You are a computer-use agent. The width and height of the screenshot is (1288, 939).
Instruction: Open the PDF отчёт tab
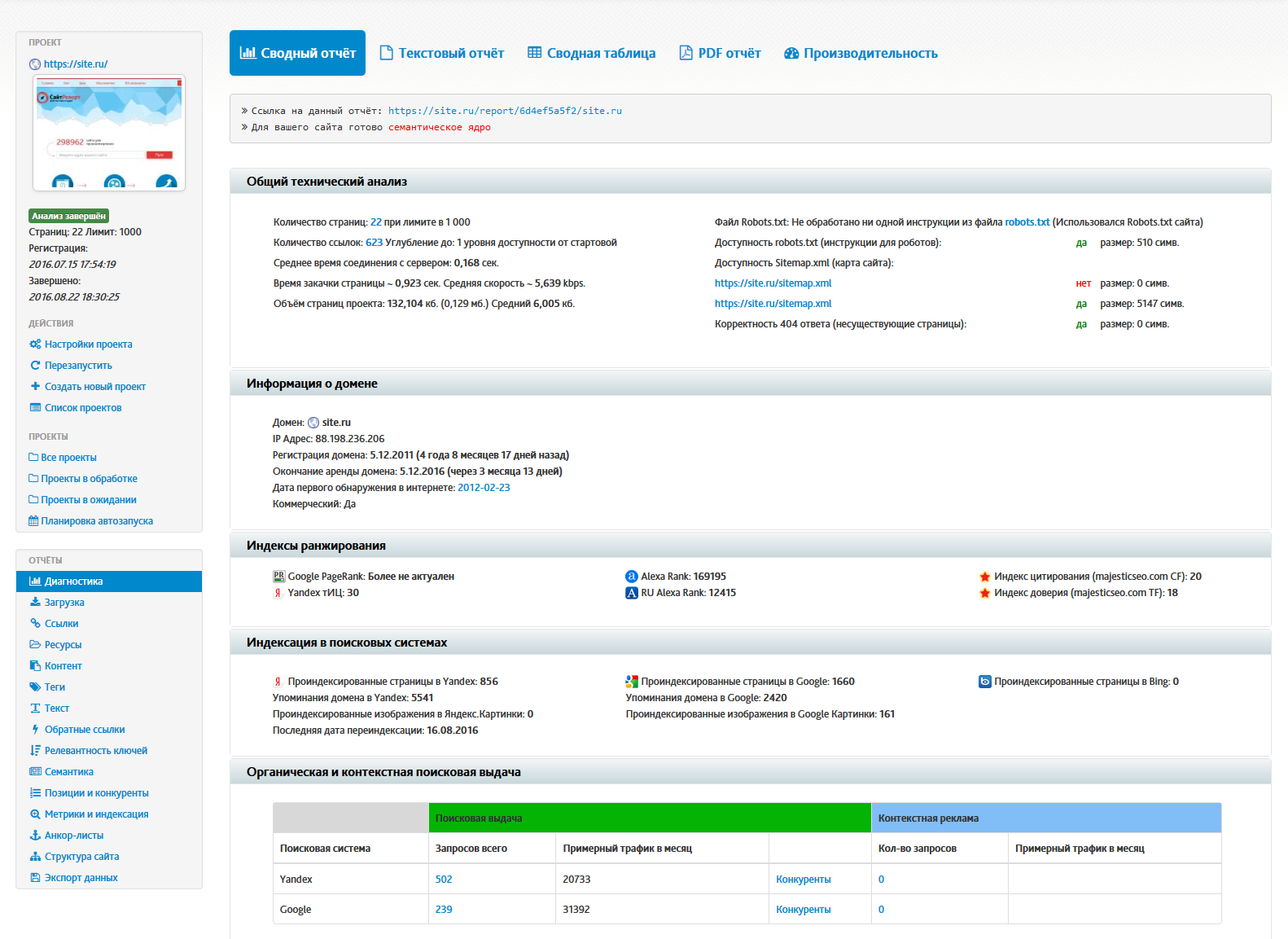pyautogui.click(x=720, y=54)
